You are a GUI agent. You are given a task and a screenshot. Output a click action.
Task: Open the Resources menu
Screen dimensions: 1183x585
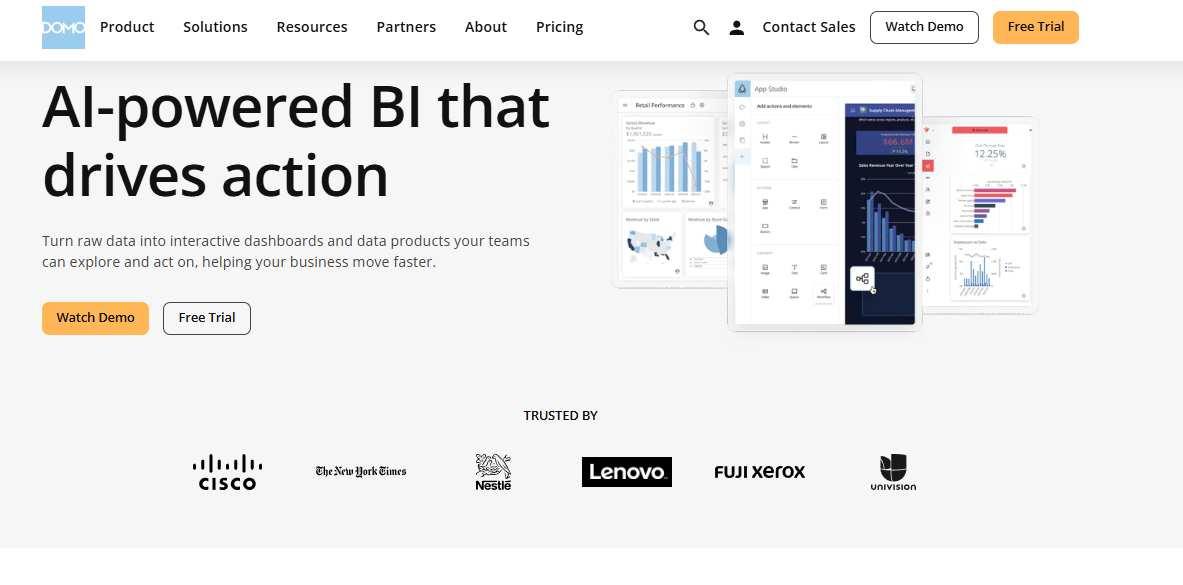pyautogui.click(x=312, y=27)
